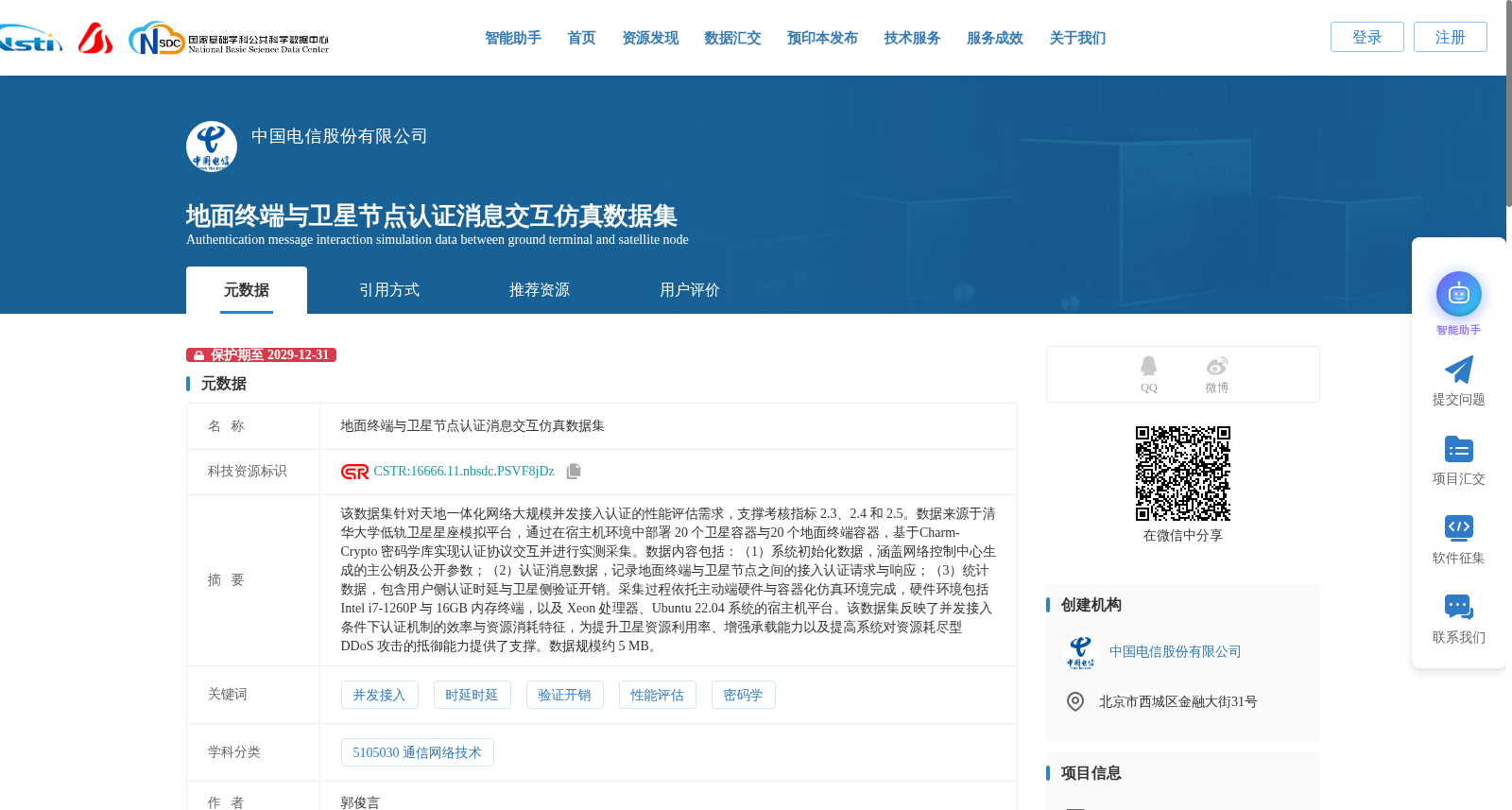The width and height of the screenshot is (1512, 810).
Task: Open National Basic Science Data Center logo
Action: [229, 39]
